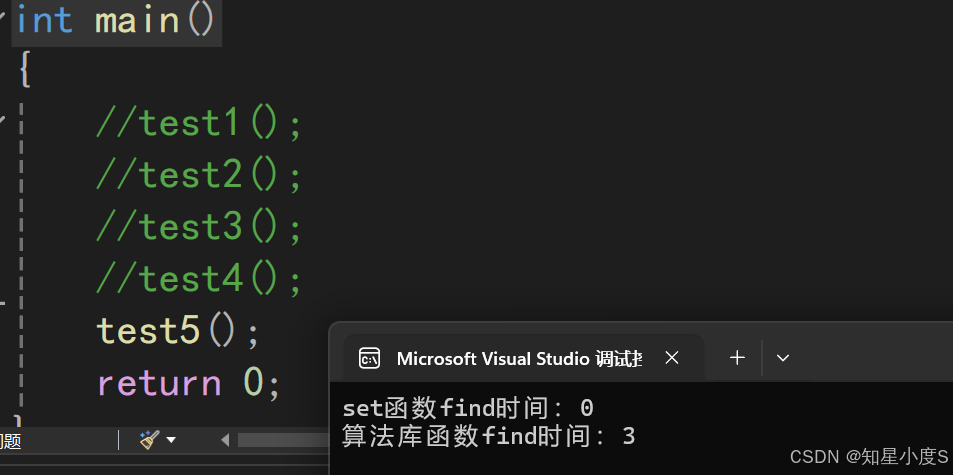953x475 pixels.
Task: Click the horizontal scrollbar thumb
Action: pos(282,440)
